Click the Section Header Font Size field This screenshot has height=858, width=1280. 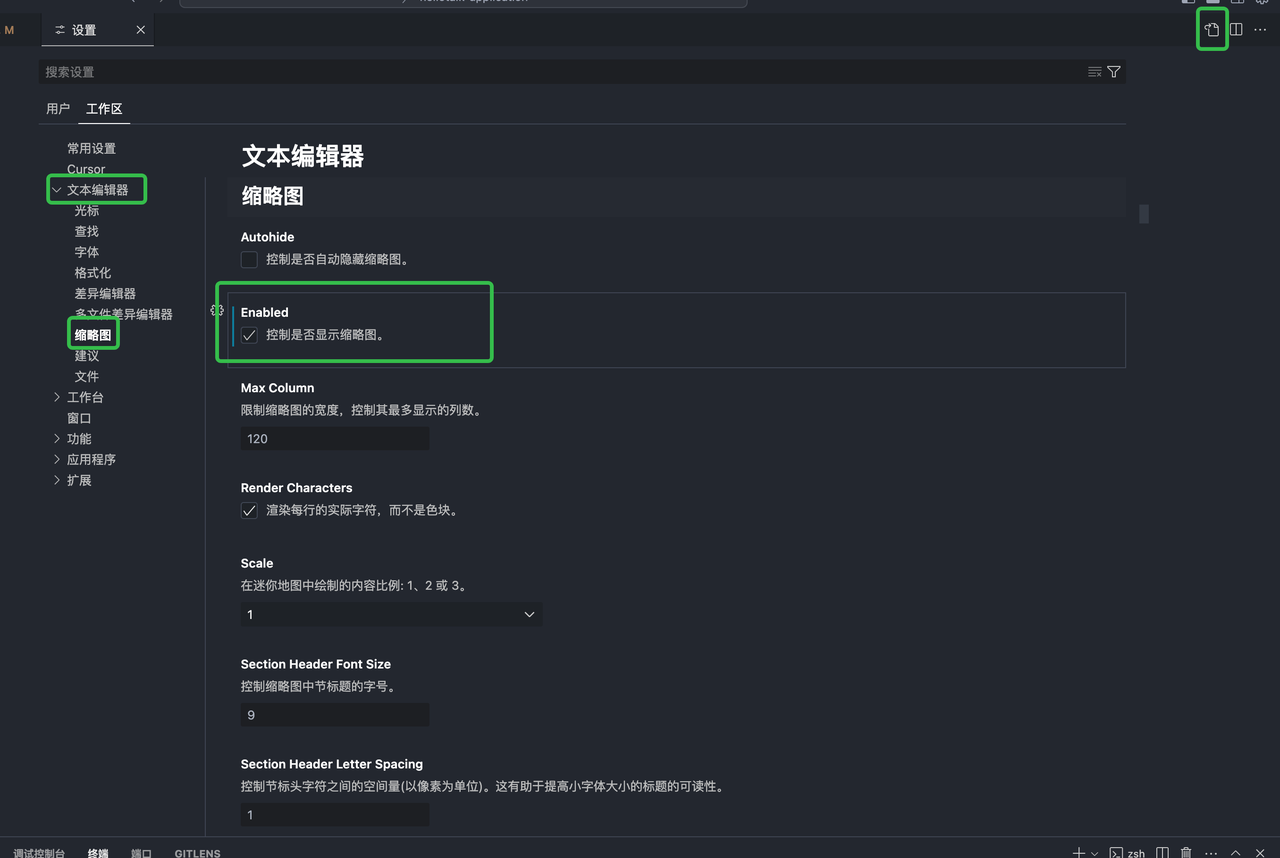(x=335, y=714)
